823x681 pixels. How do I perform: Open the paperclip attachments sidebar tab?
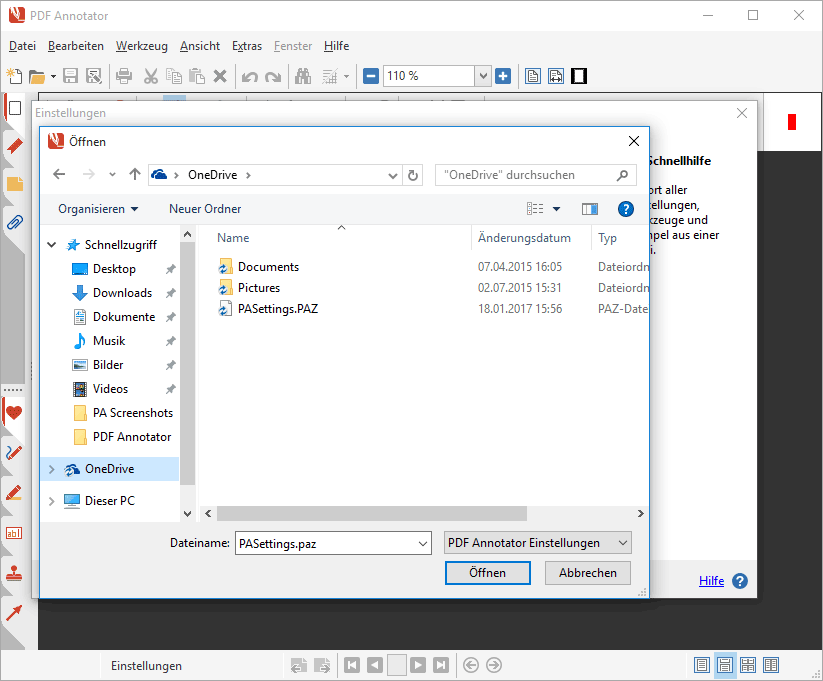coord(14,222)
